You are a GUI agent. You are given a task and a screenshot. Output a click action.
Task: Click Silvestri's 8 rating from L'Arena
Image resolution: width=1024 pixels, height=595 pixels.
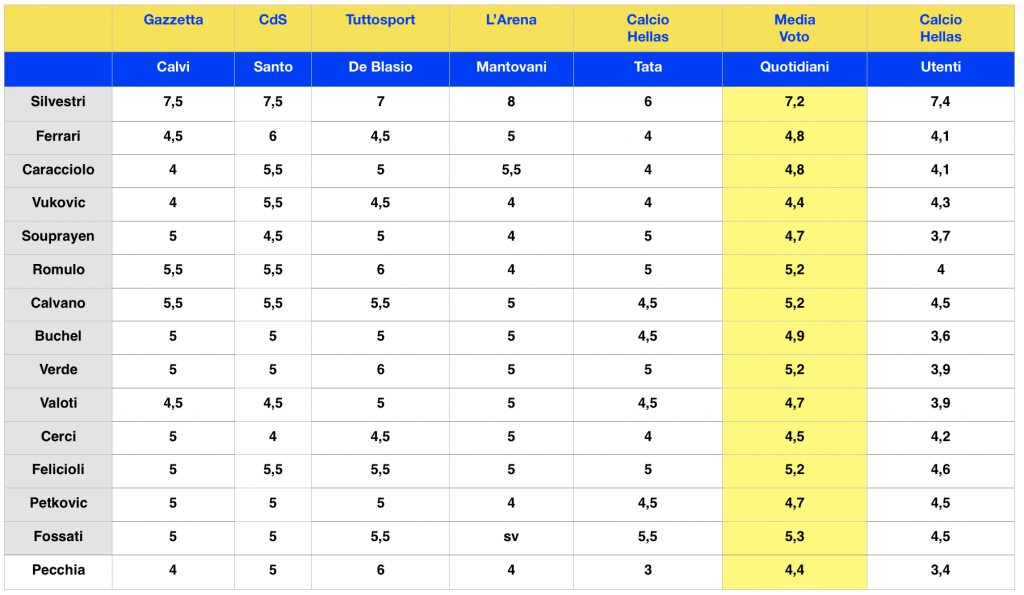pyautogui.click(x=511, y=102)
